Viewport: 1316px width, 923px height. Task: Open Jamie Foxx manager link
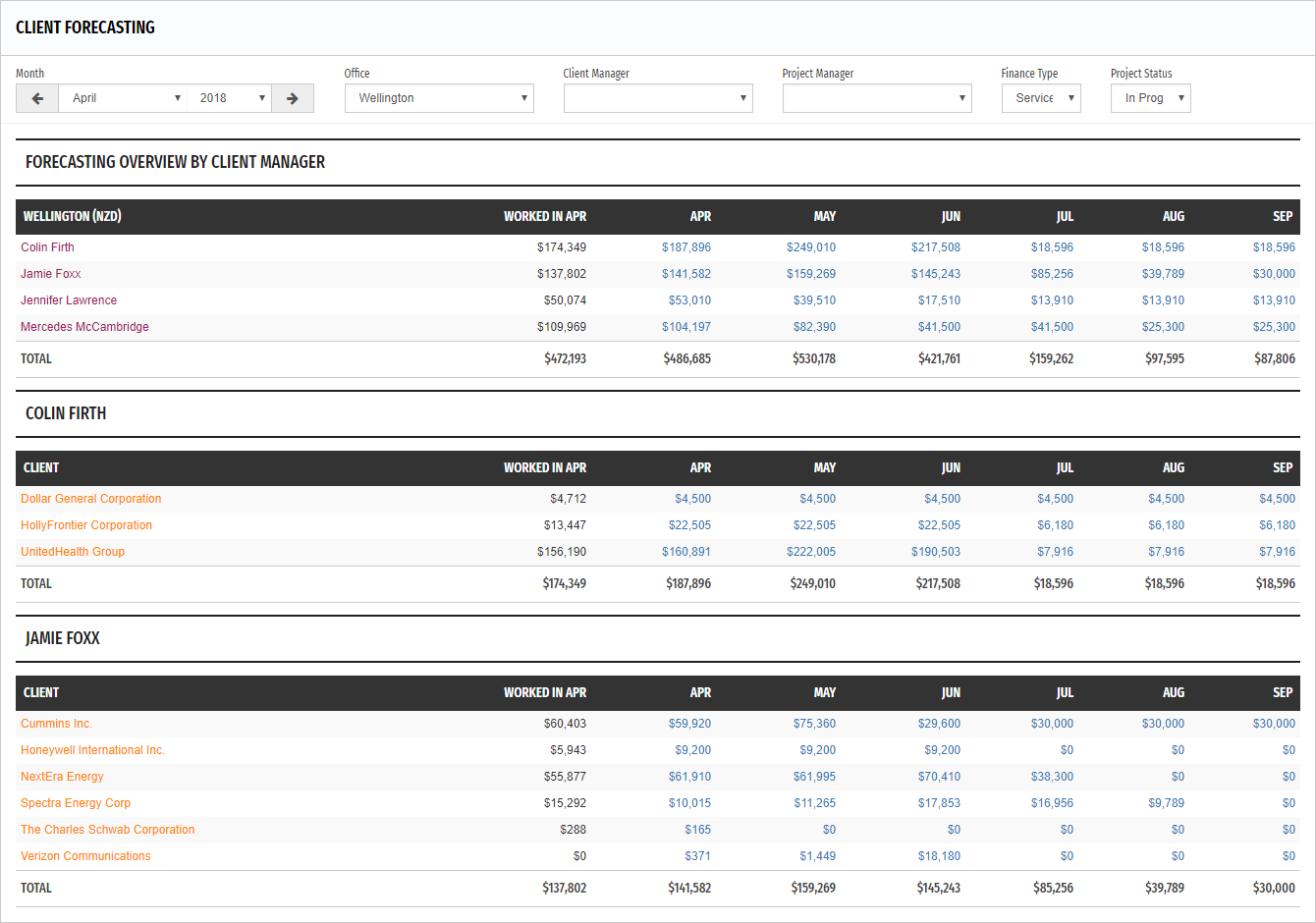coord(51,274)
